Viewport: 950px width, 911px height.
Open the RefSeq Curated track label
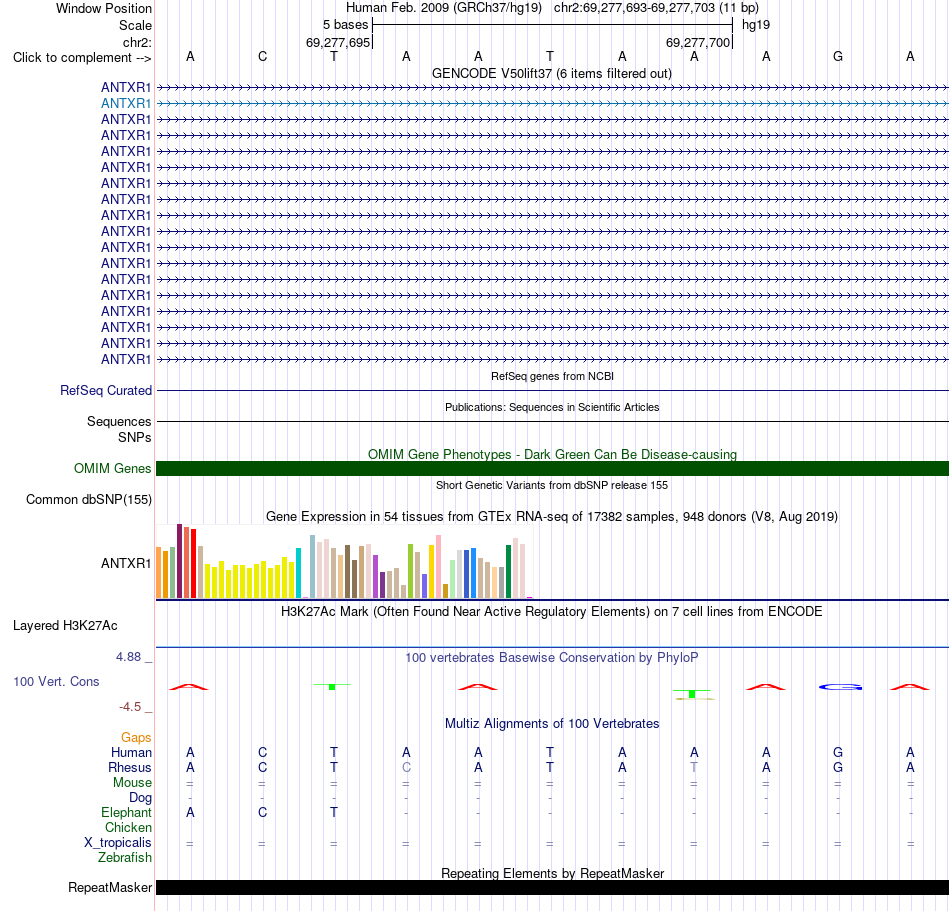pos(105,391)
